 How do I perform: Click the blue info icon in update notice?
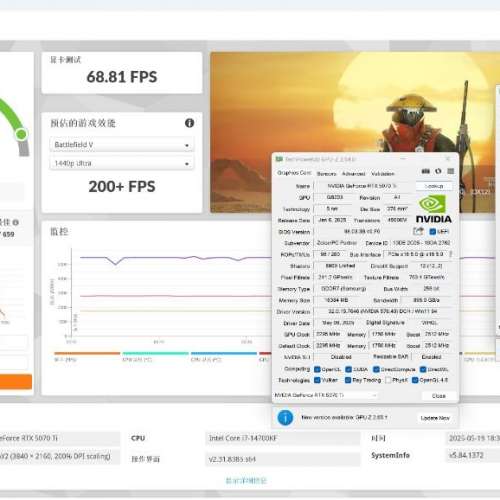[285, 417]
